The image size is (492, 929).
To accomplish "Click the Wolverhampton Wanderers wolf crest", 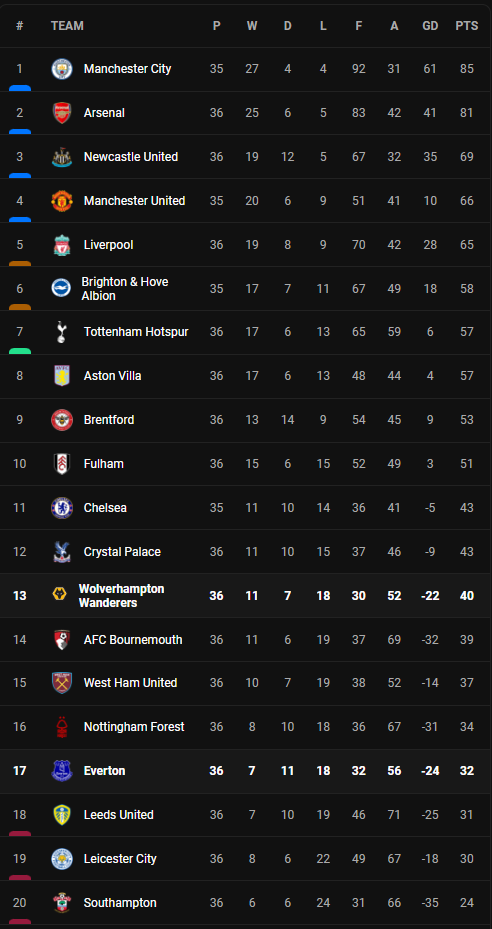I will [x=59, y=594].
